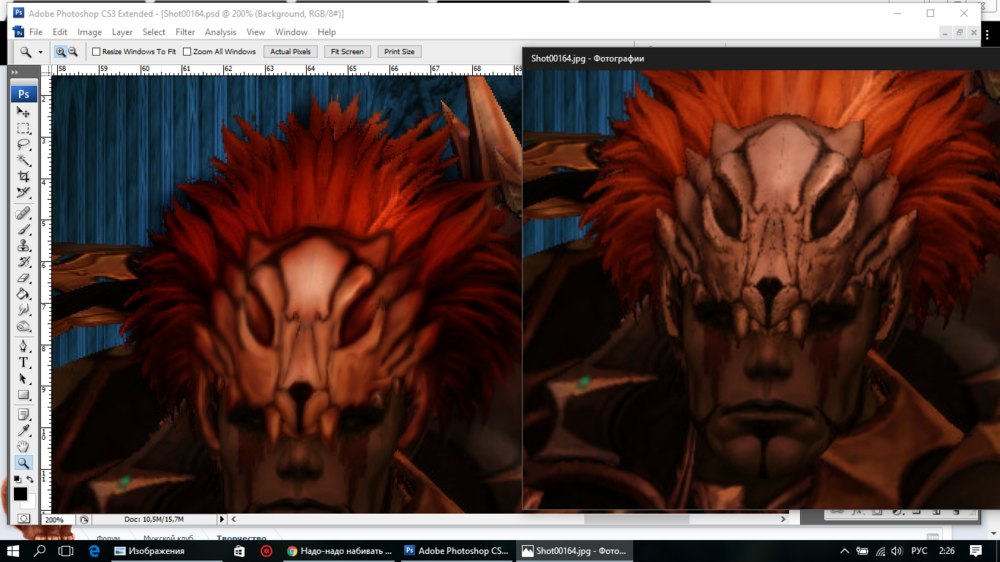
Task: Toggle Zoom All Windows checkbox
Action: click(187, 51)
